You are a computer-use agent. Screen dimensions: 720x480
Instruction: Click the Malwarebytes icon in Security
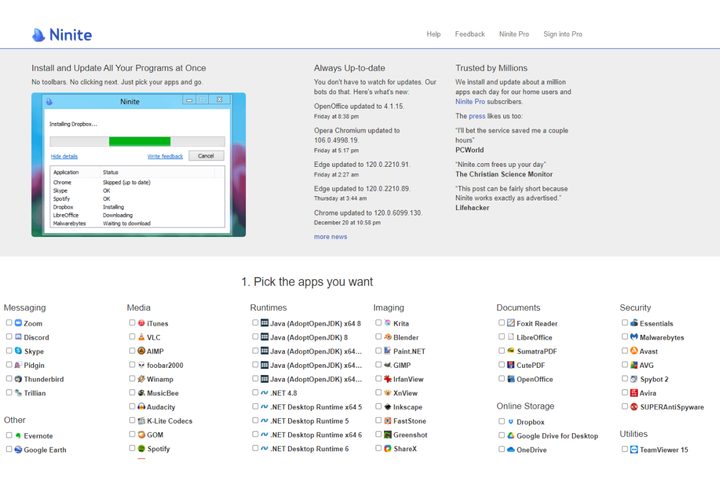[633, 338]
